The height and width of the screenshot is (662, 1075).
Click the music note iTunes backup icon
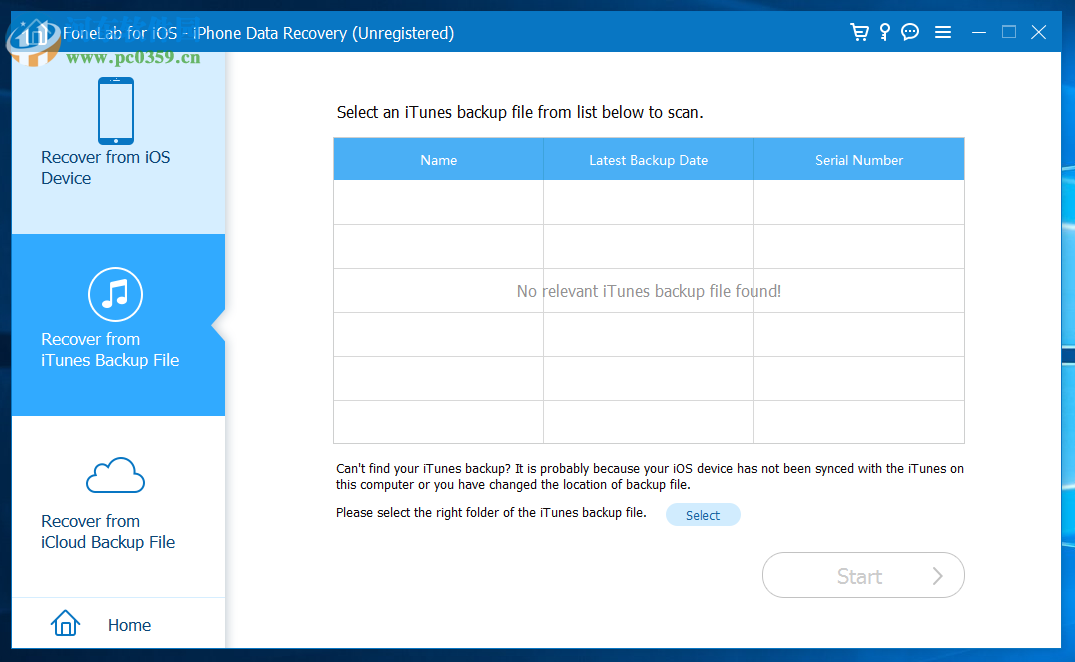coord(115,294)
